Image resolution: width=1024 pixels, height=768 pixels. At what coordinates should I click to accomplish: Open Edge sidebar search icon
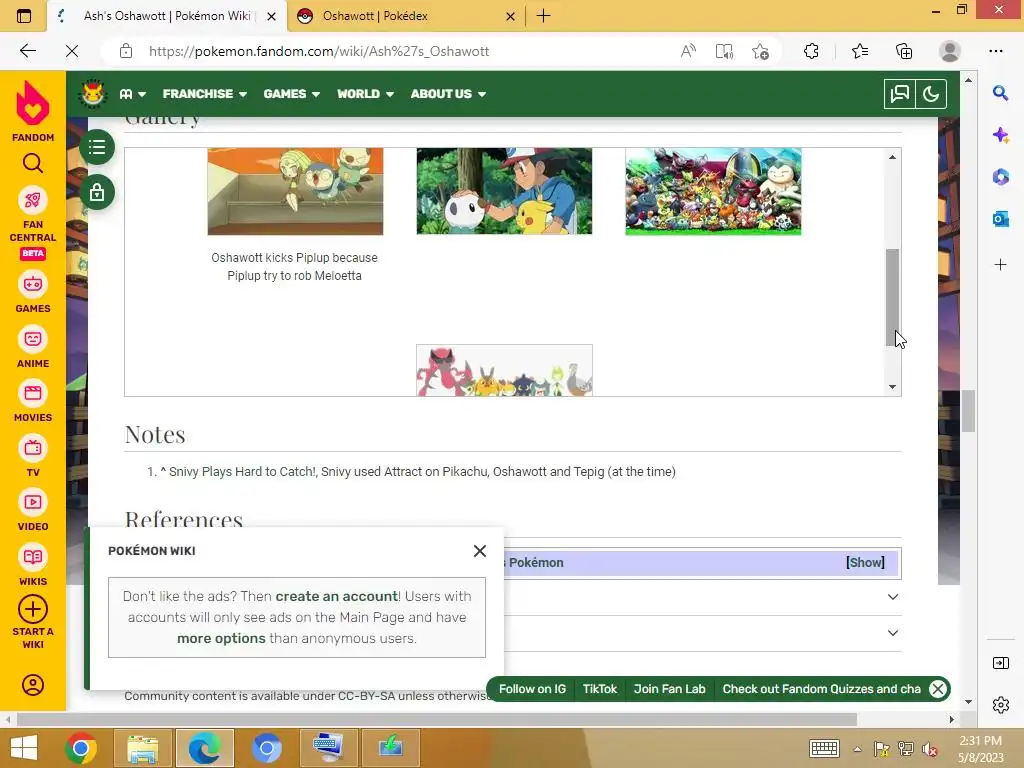point(1000,93)
